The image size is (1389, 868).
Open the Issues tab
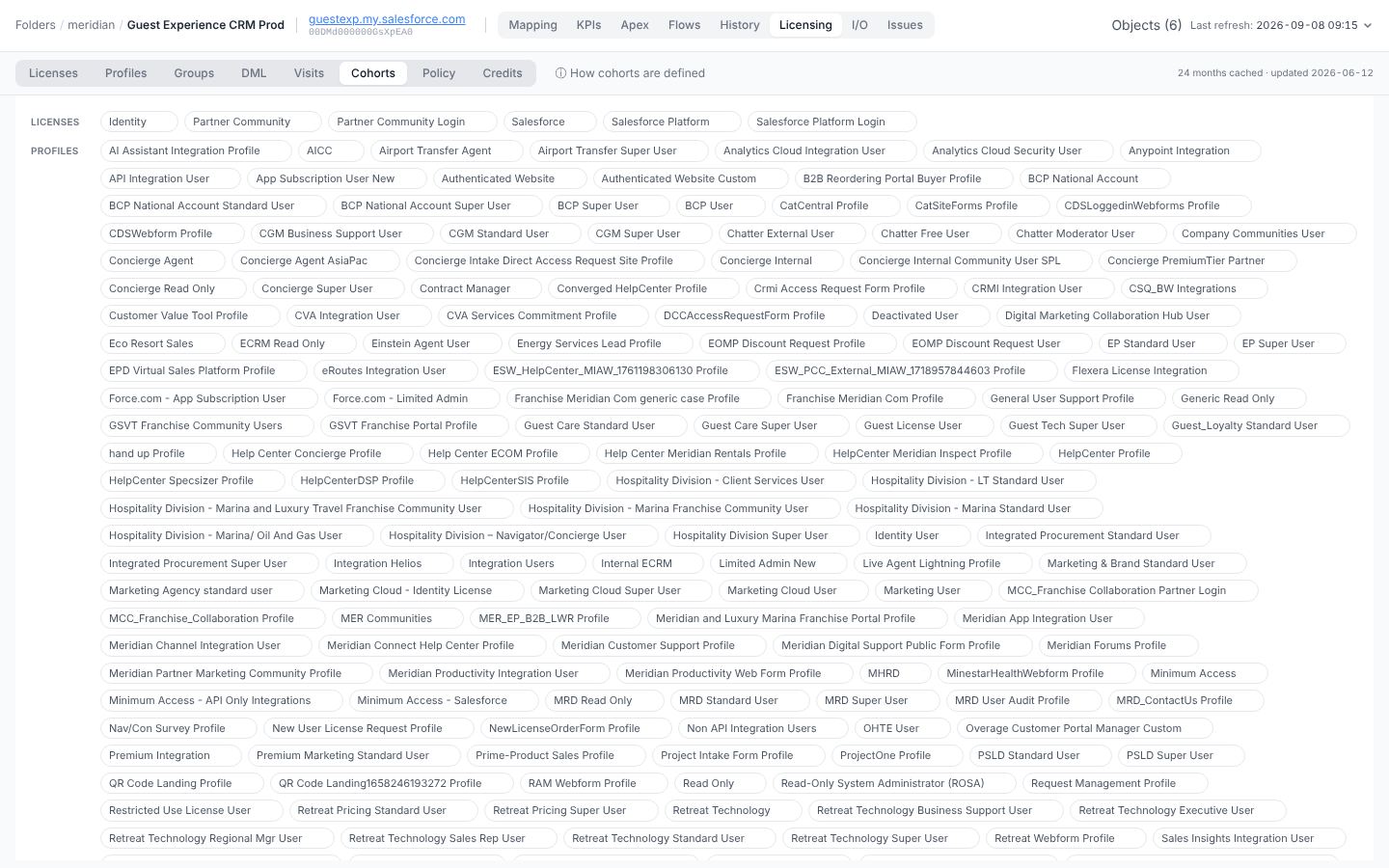tap(905, 25)
